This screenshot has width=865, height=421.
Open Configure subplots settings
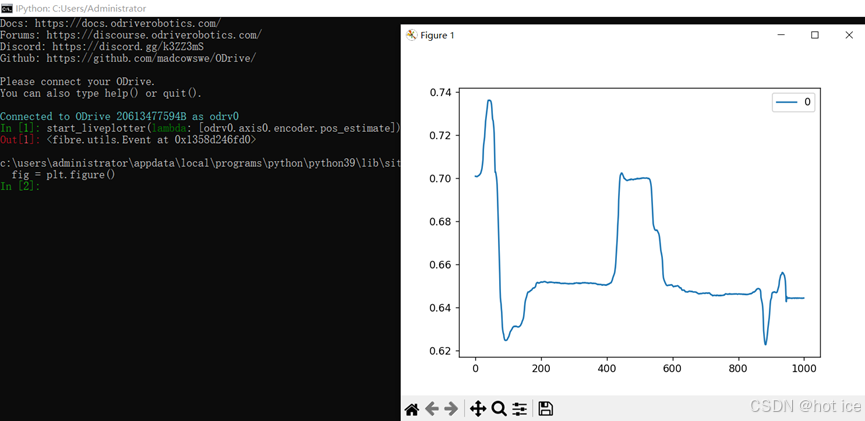coord(520,409)
